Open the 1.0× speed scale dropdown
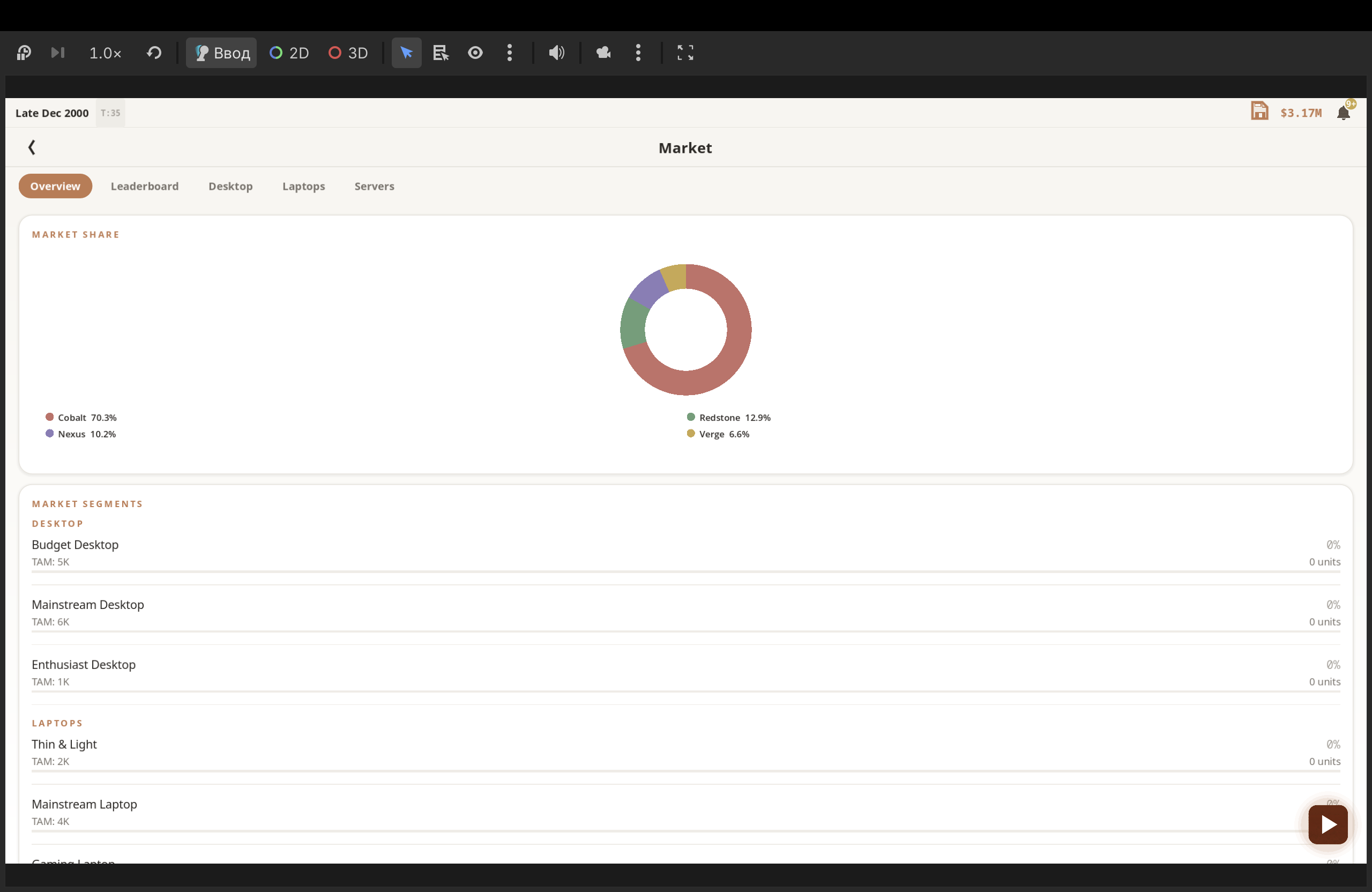The height and width of the screenshot is (892, 1372). (105, 53)
